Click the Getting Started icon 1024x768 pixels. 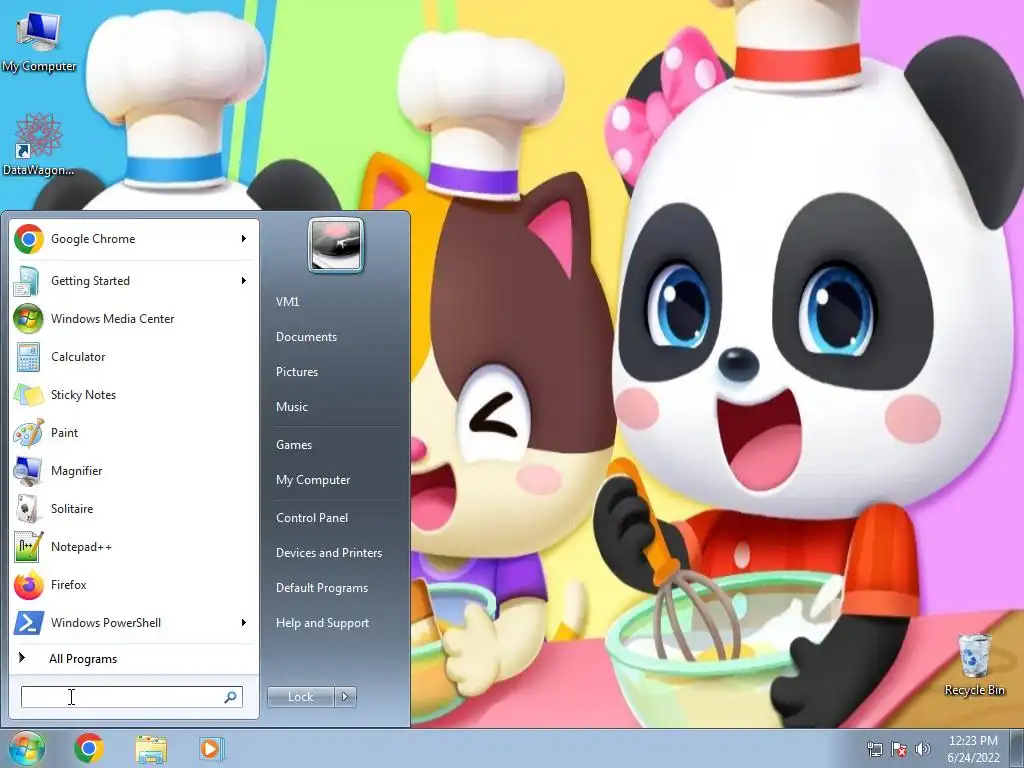click(x=28, y=281)
